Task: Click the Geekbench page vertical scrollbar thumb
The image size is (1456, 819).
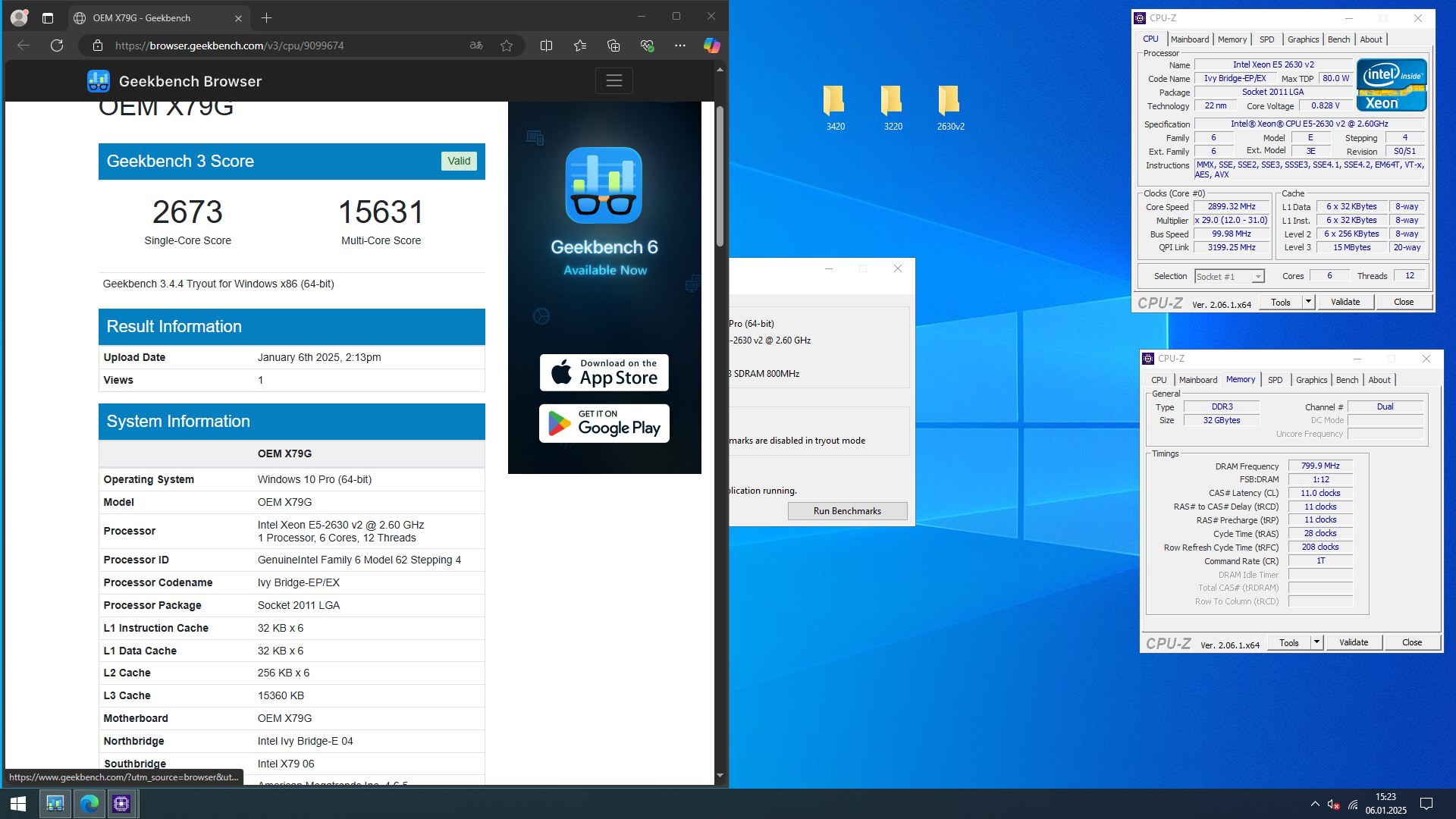Action: tap(720, 176)
